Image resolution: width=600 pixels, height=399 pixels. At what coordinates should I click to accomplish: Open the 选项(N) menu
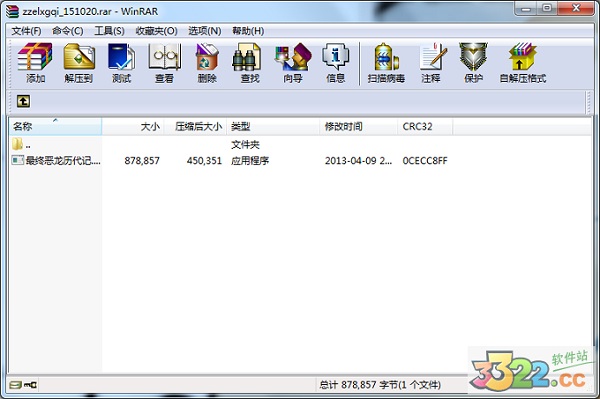click(205, 31)
